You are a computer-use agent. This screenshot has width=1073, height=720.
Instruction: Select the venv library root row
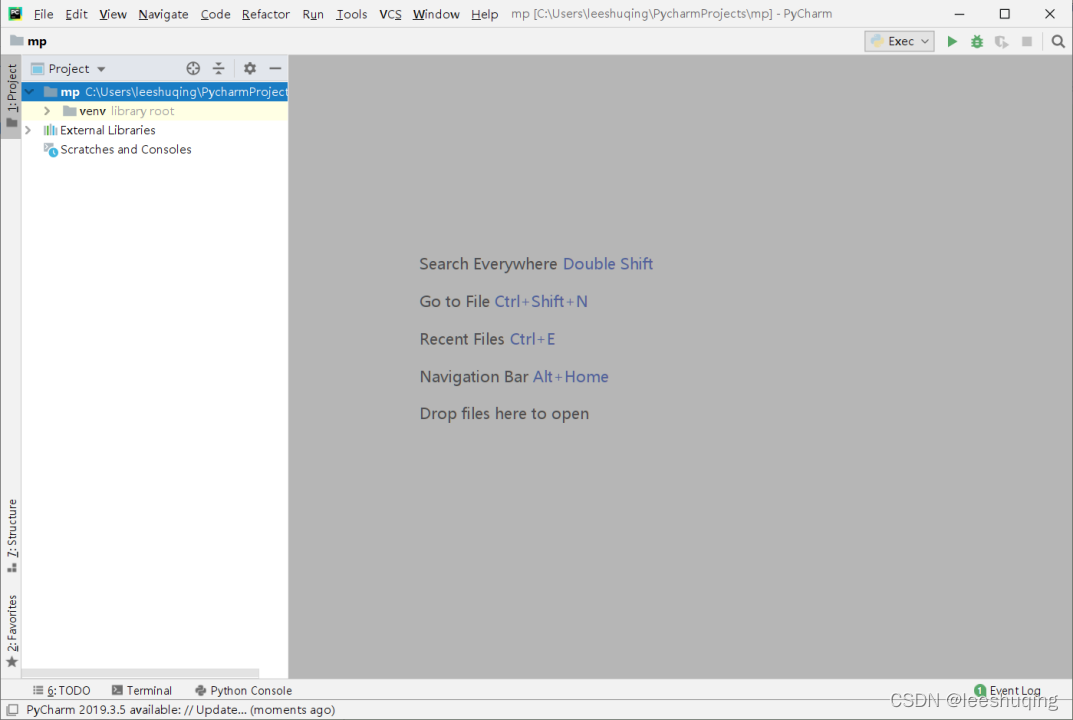(x=155, y=111)
